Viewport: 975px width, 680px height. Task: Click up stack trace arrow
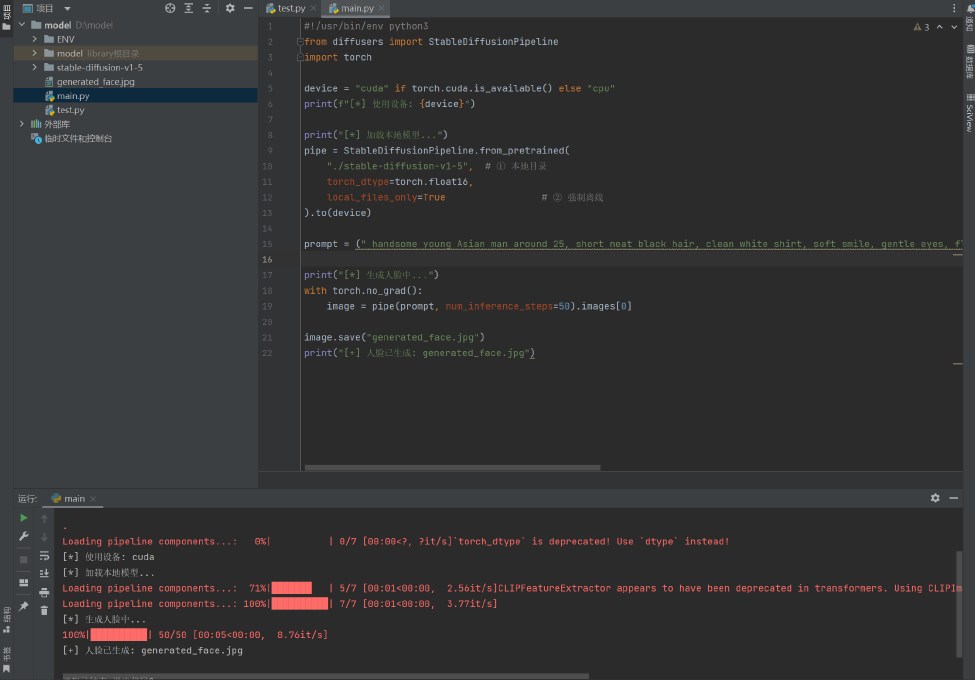pos(44,518)
